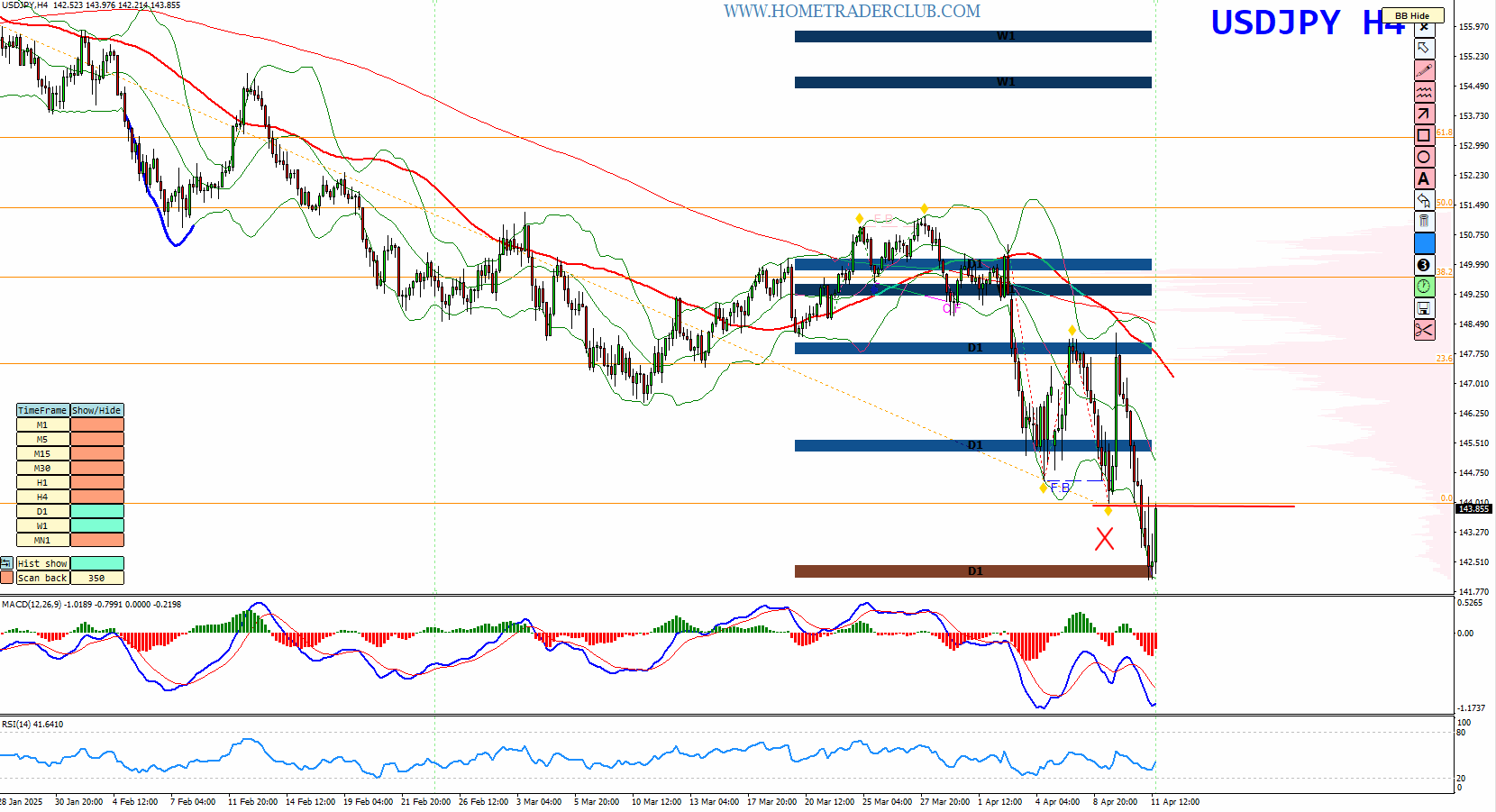The image size is (1496, 812).
Task: Click the green clock icon
Action: 1424,287
